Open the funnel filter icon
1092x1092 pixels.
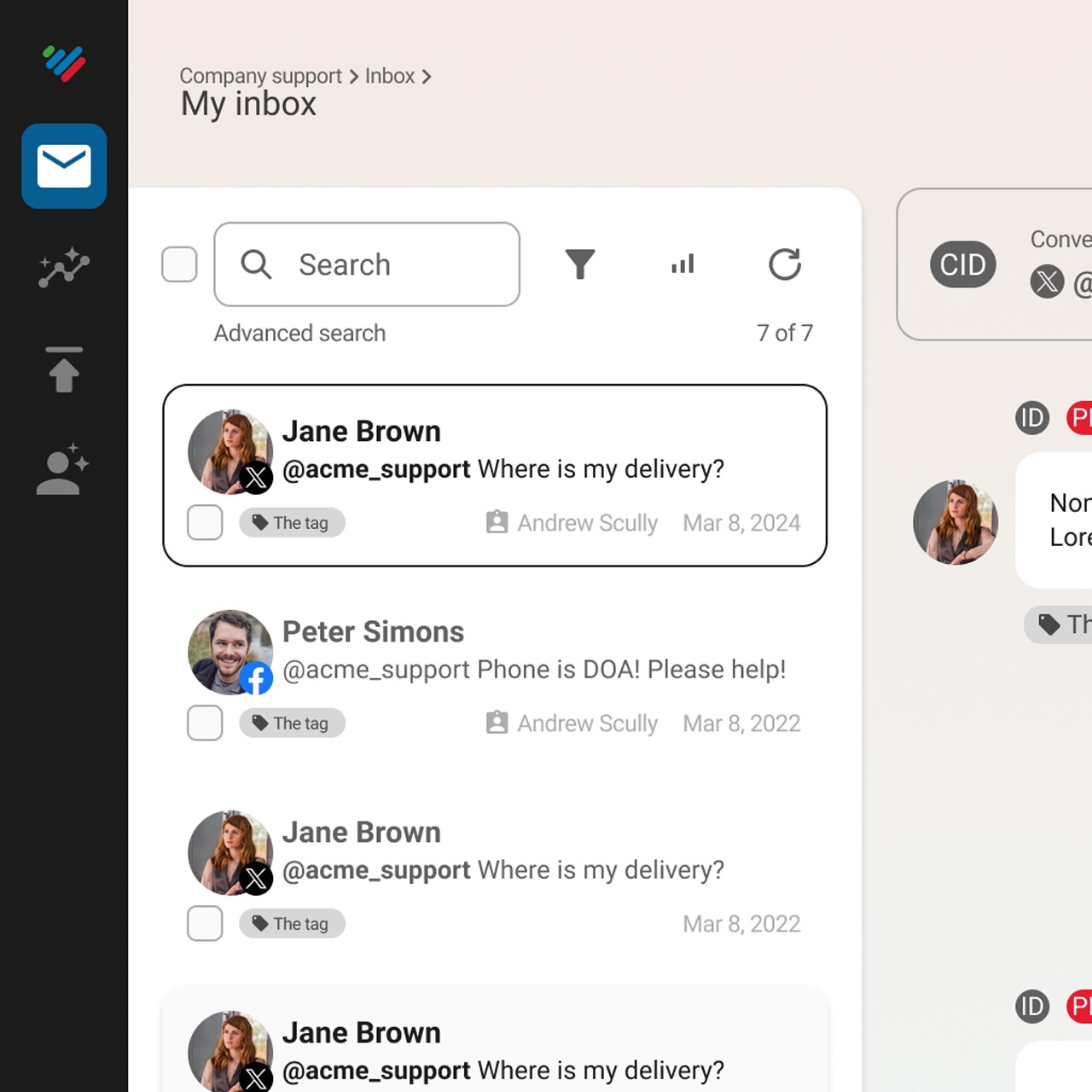pos(580,264)
